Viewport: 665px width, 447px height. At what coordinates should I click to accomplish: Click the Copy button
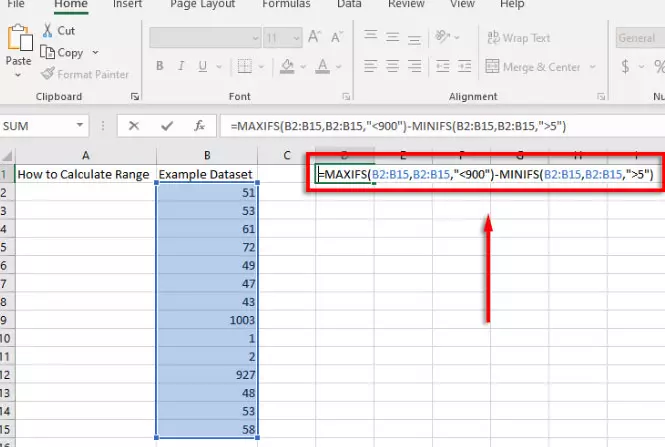click(62, 53)
